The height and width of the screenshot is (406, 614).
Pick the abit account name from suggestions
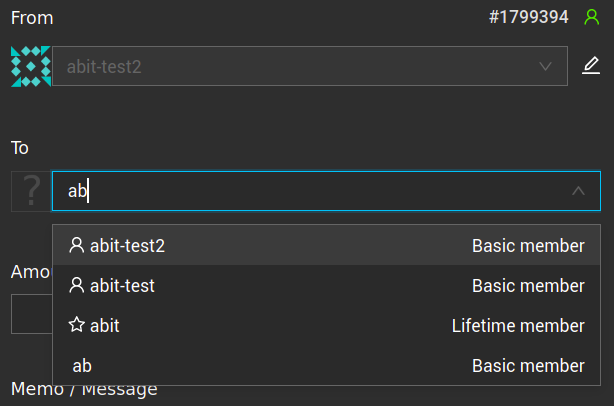coord(105,326)
